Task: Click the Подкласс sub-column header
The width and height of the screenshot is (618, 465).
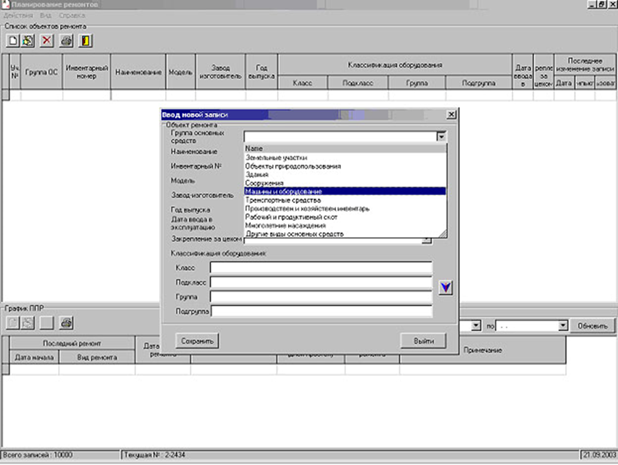Action: click(x=358, y=83)
